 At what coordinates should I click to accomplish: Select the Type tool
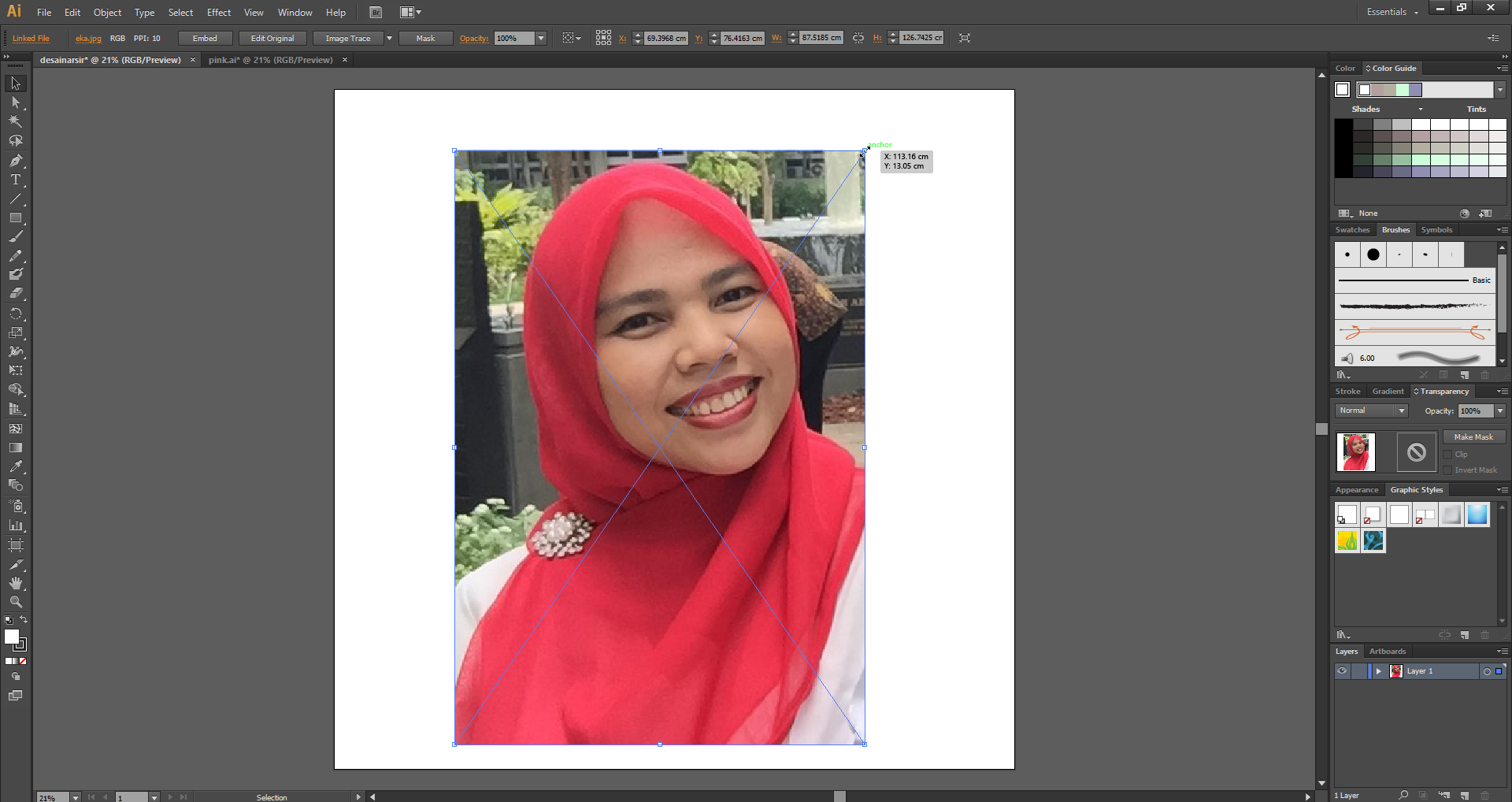pyautogui.click(x=16, y=180)
